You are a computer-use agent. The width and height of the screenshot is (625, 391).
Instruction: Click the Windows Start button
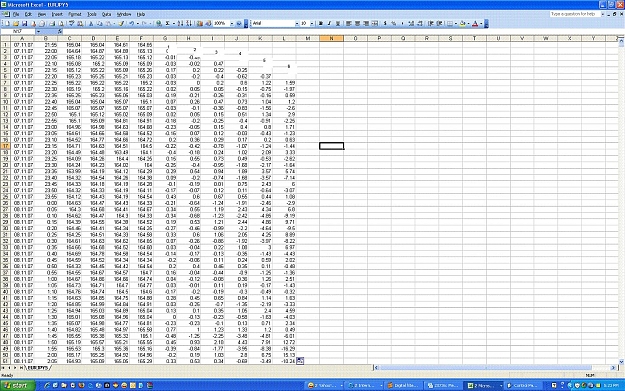point(18,385)
